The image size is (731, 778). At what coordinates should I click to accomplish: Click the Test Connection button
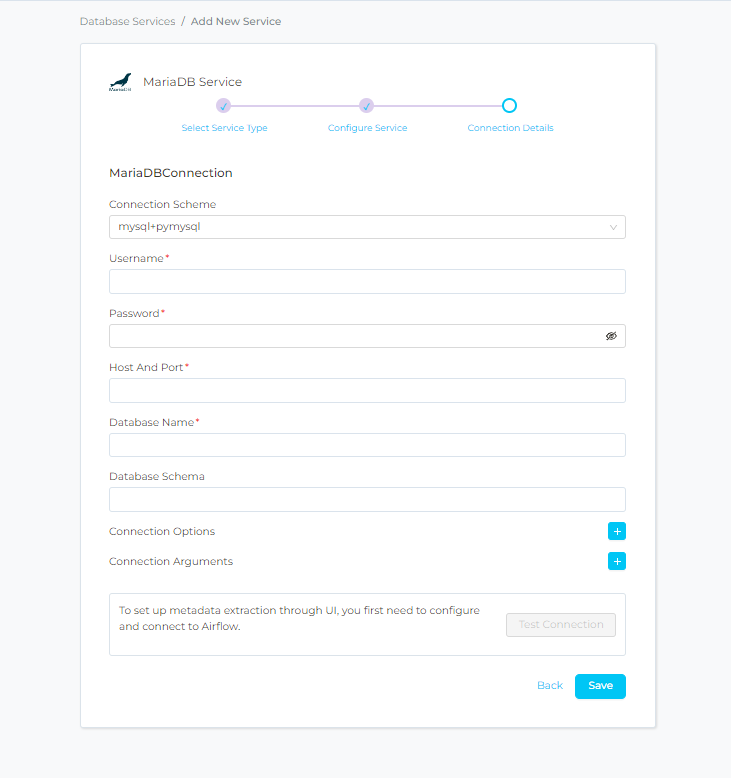[x=561, y=625]
